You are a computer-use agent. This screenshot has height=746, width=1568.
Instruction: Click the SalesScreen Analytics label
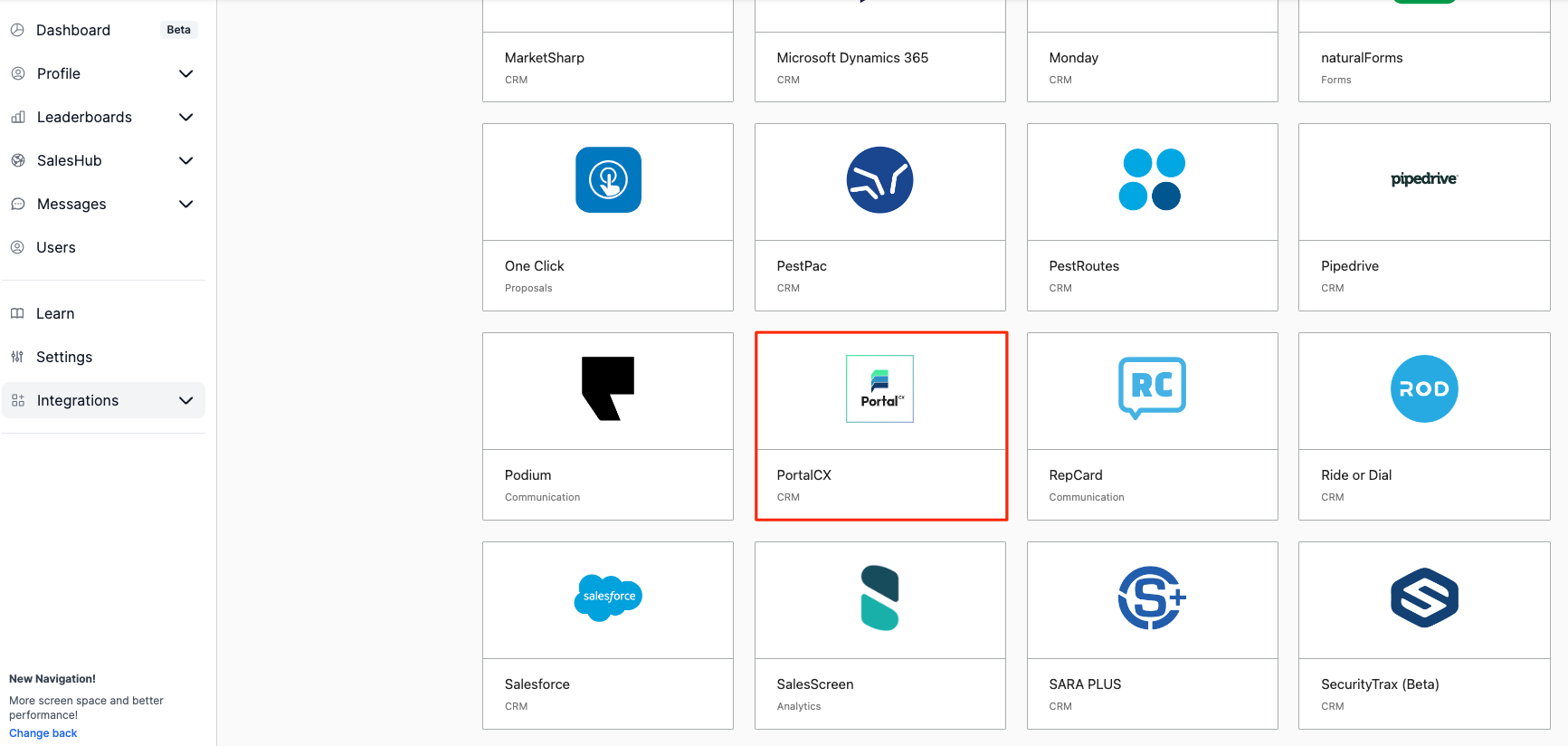point(799,706)
